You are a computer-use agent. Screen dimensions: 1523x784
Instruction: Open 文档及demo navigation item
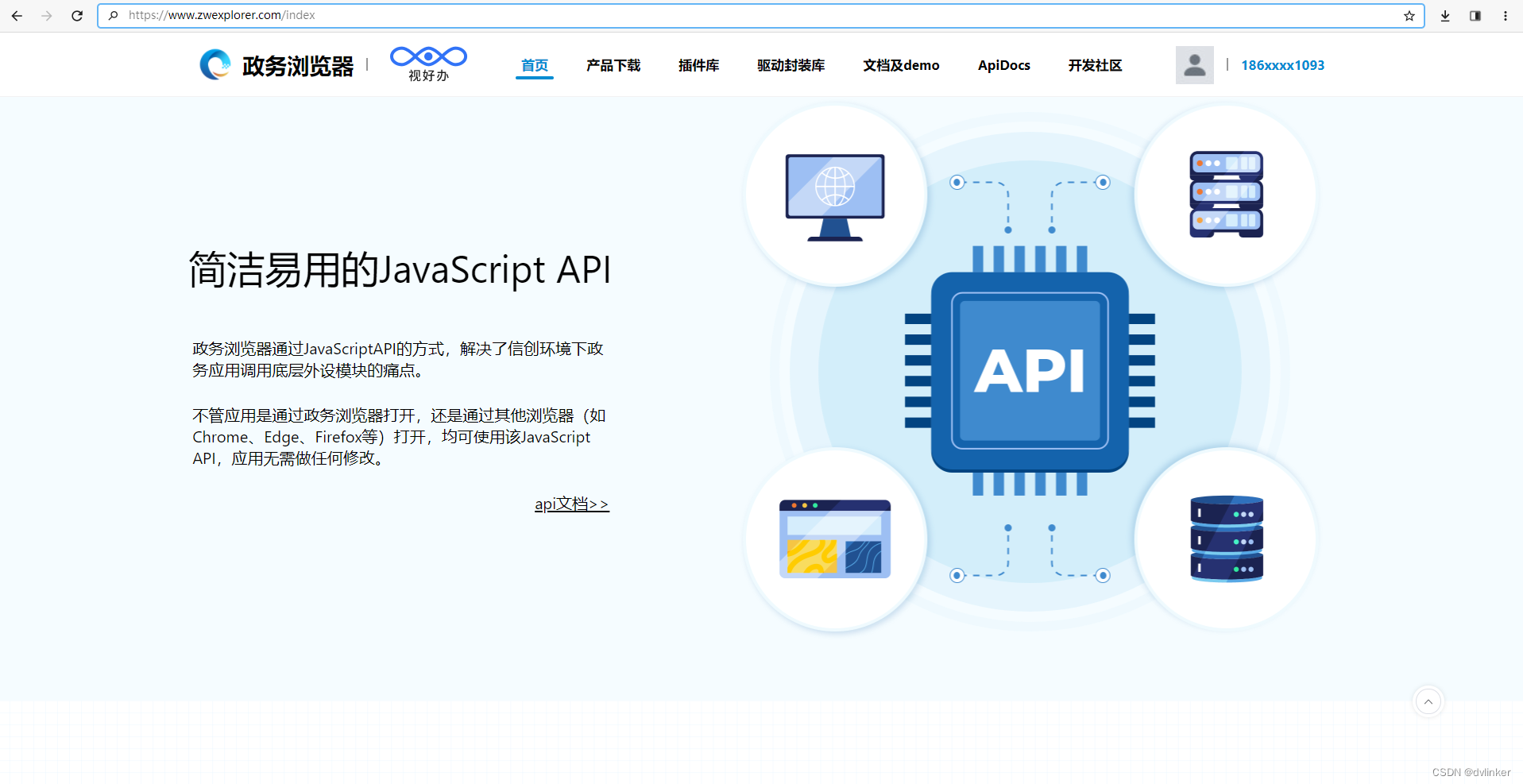pos(902,65)
